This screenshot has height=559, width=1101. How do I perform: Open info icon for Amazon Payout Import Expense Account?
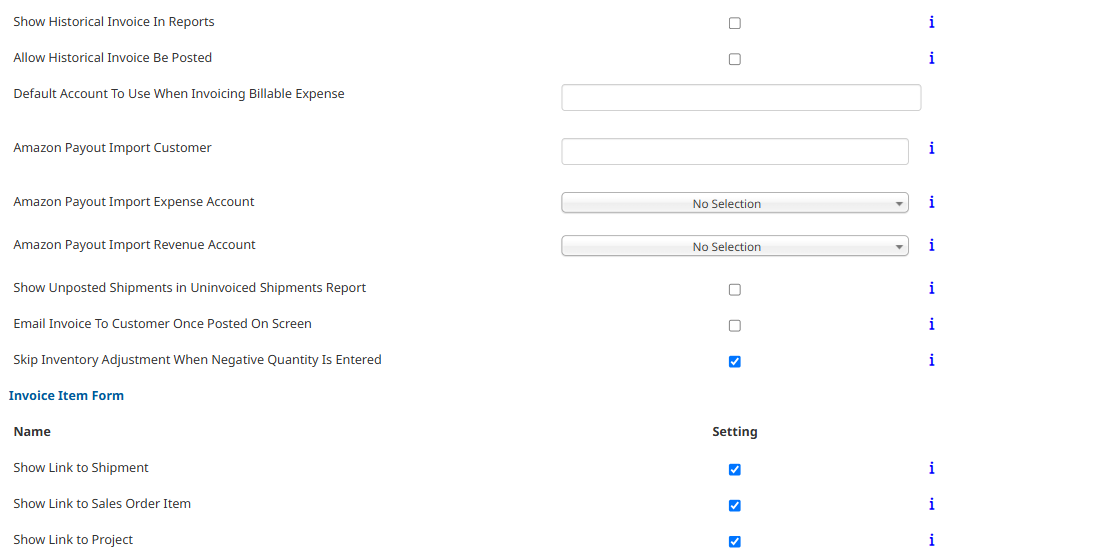931,202
